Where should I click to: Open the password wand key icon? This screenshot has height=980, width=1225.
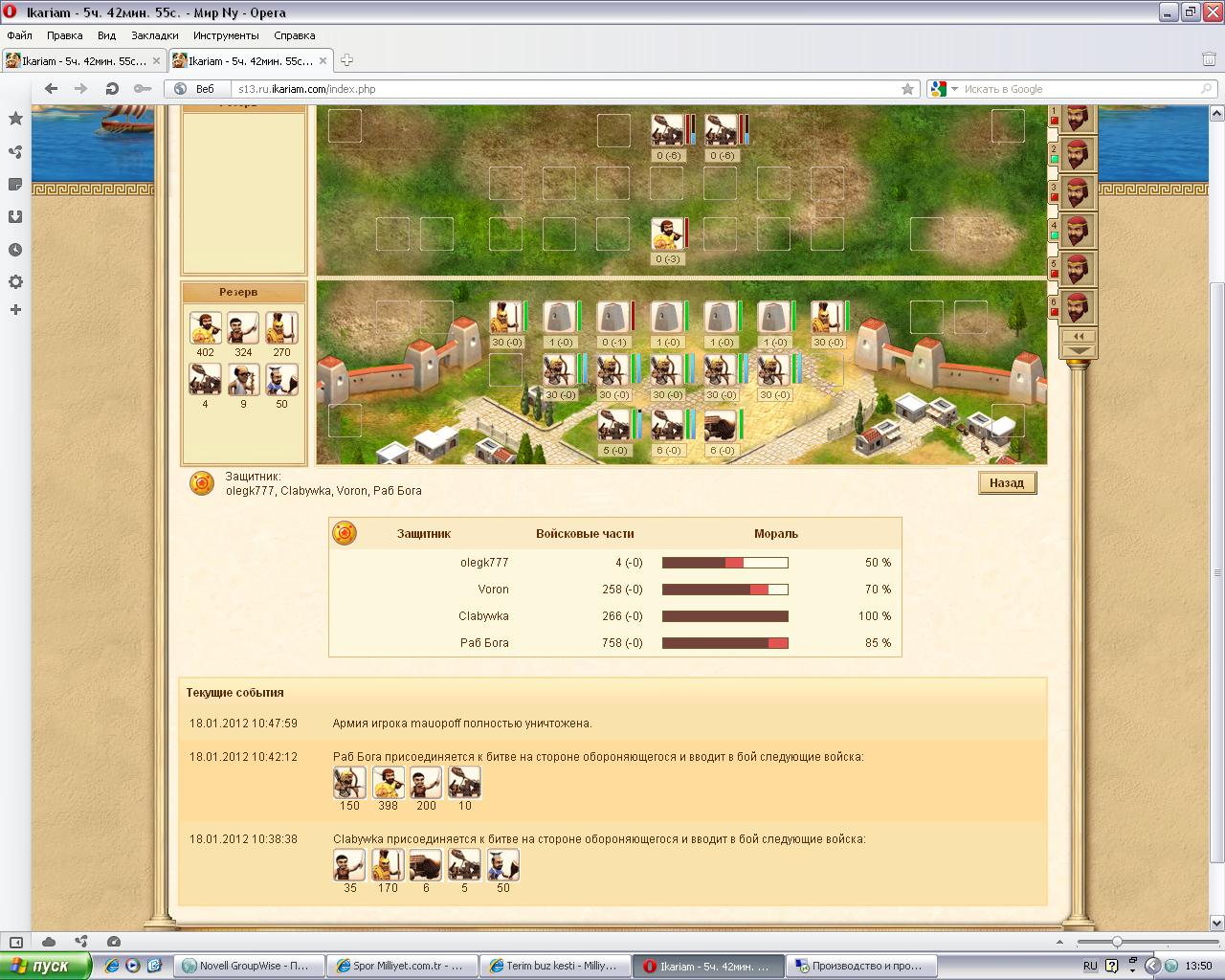pyautogui.click(x=143, y=89)
